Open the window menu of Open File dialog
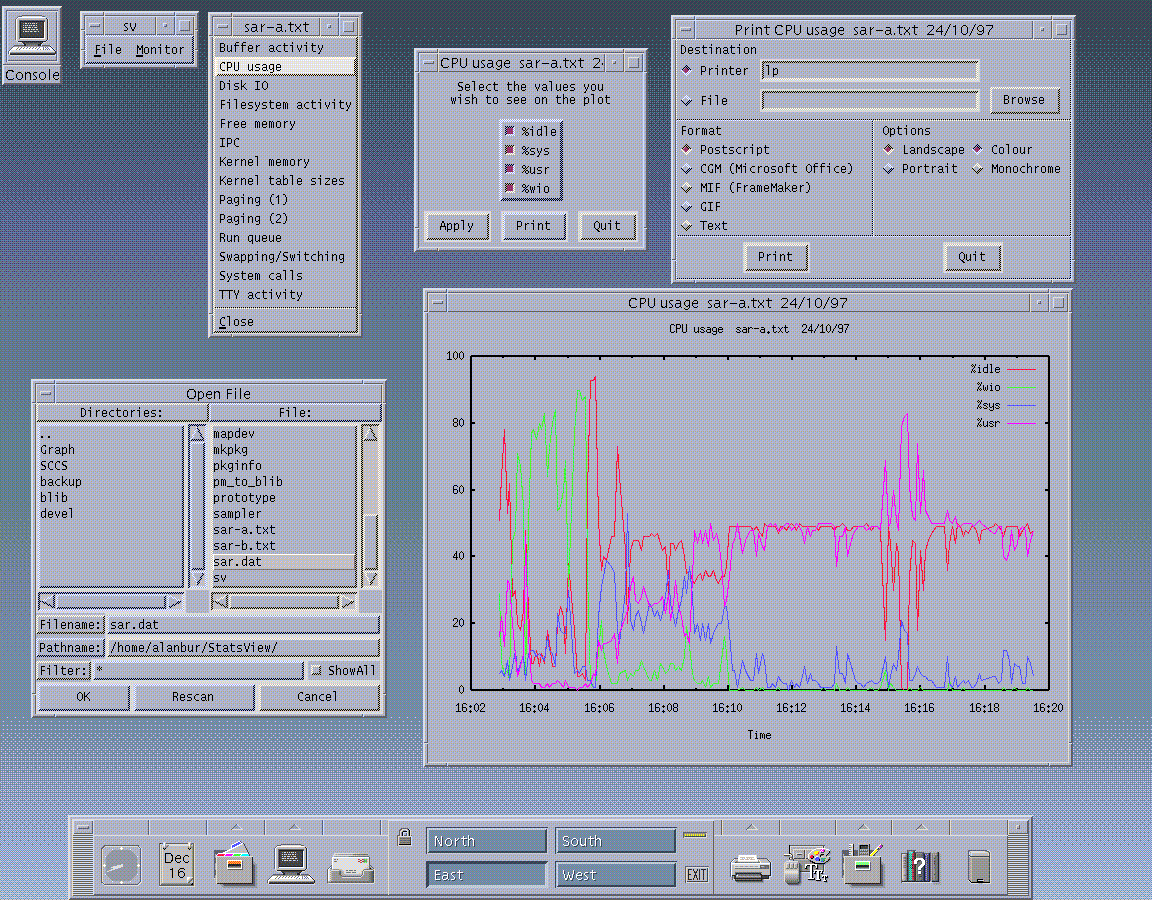 pyautogui.click(x=44, y=394)
